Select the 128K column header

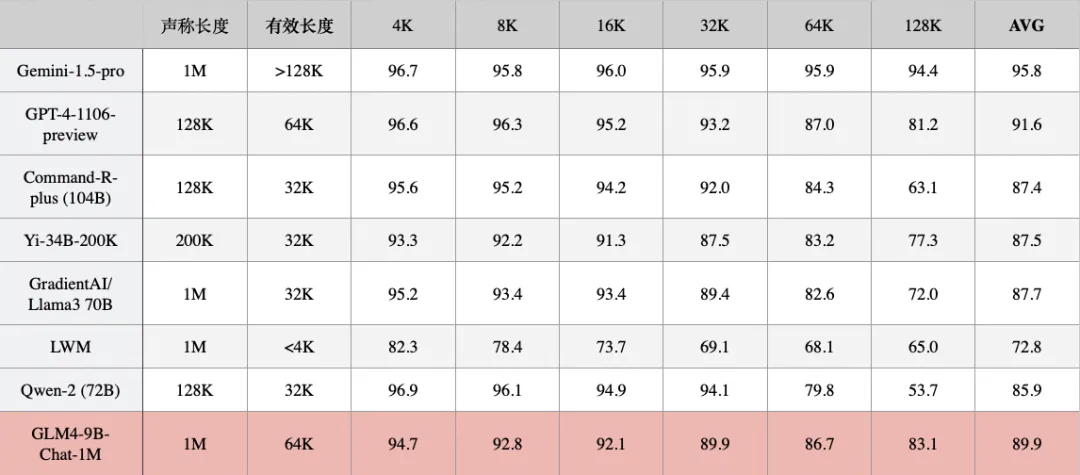tap(922, 26)
